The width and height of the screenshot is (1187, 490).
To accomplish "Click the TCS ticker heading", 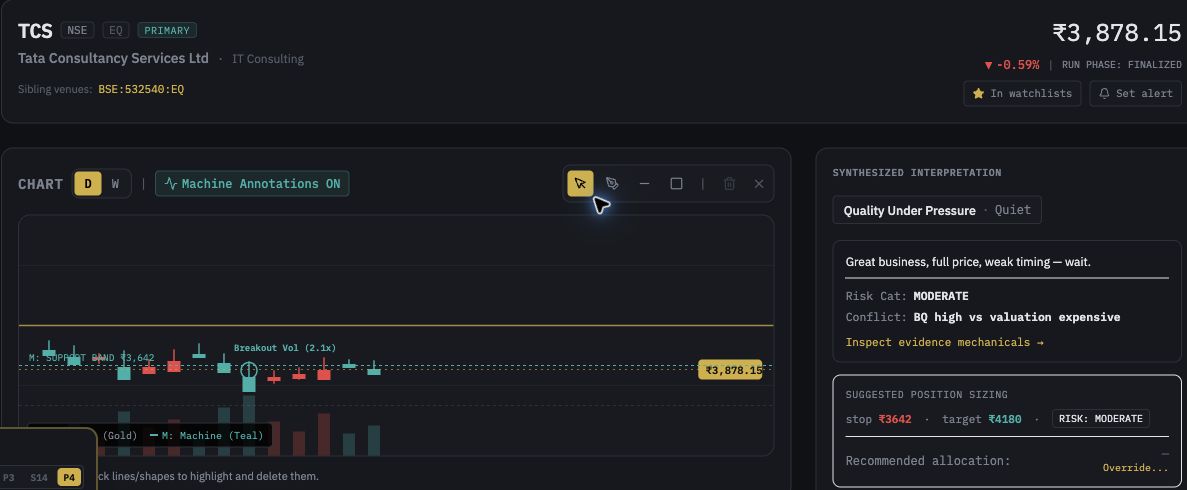I will [x=35, y=31].
